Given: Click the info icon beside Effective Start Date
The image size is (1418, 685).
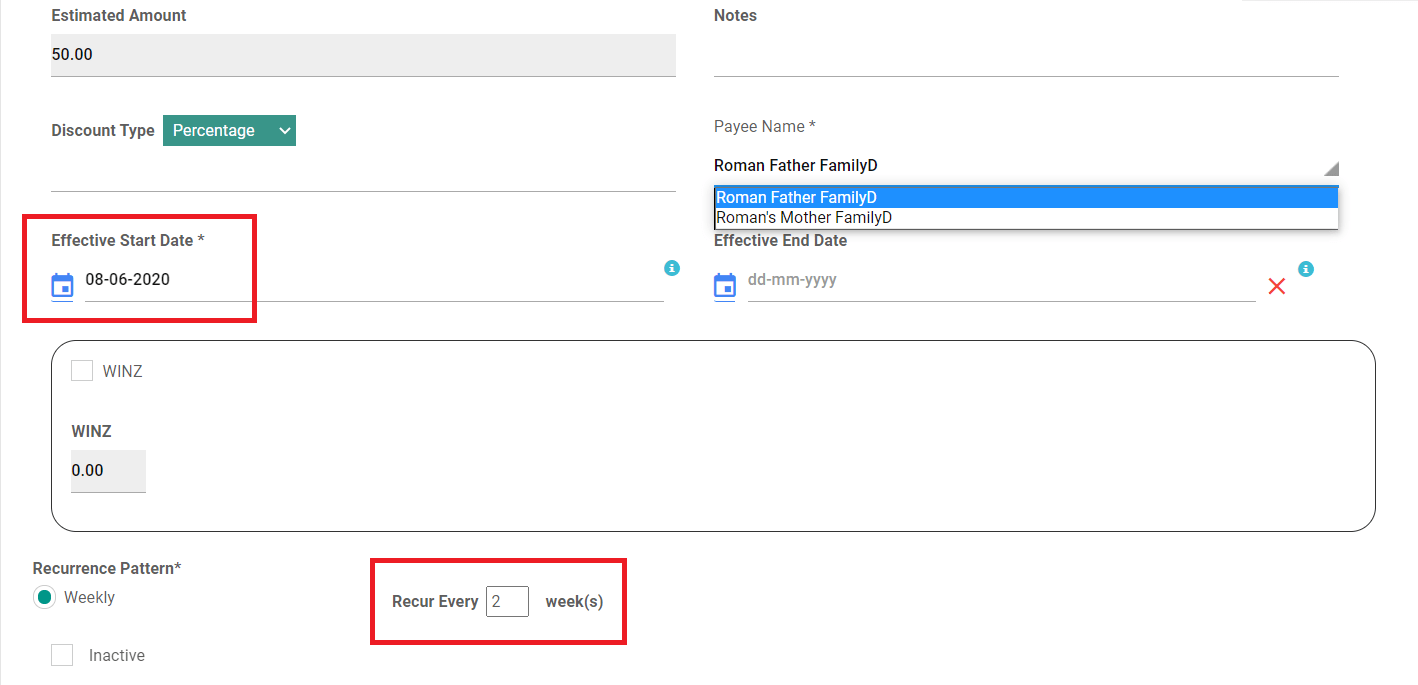Looking at the screenshot, I should (672, 268).
